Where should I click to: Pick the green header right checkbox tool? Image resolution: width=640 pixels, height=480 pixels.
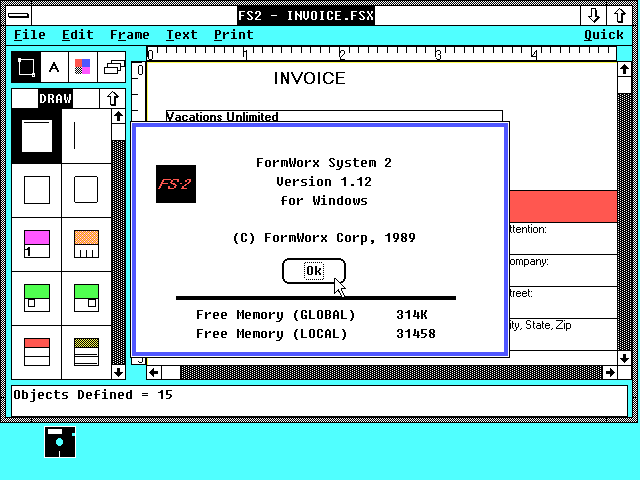[86, 298]
